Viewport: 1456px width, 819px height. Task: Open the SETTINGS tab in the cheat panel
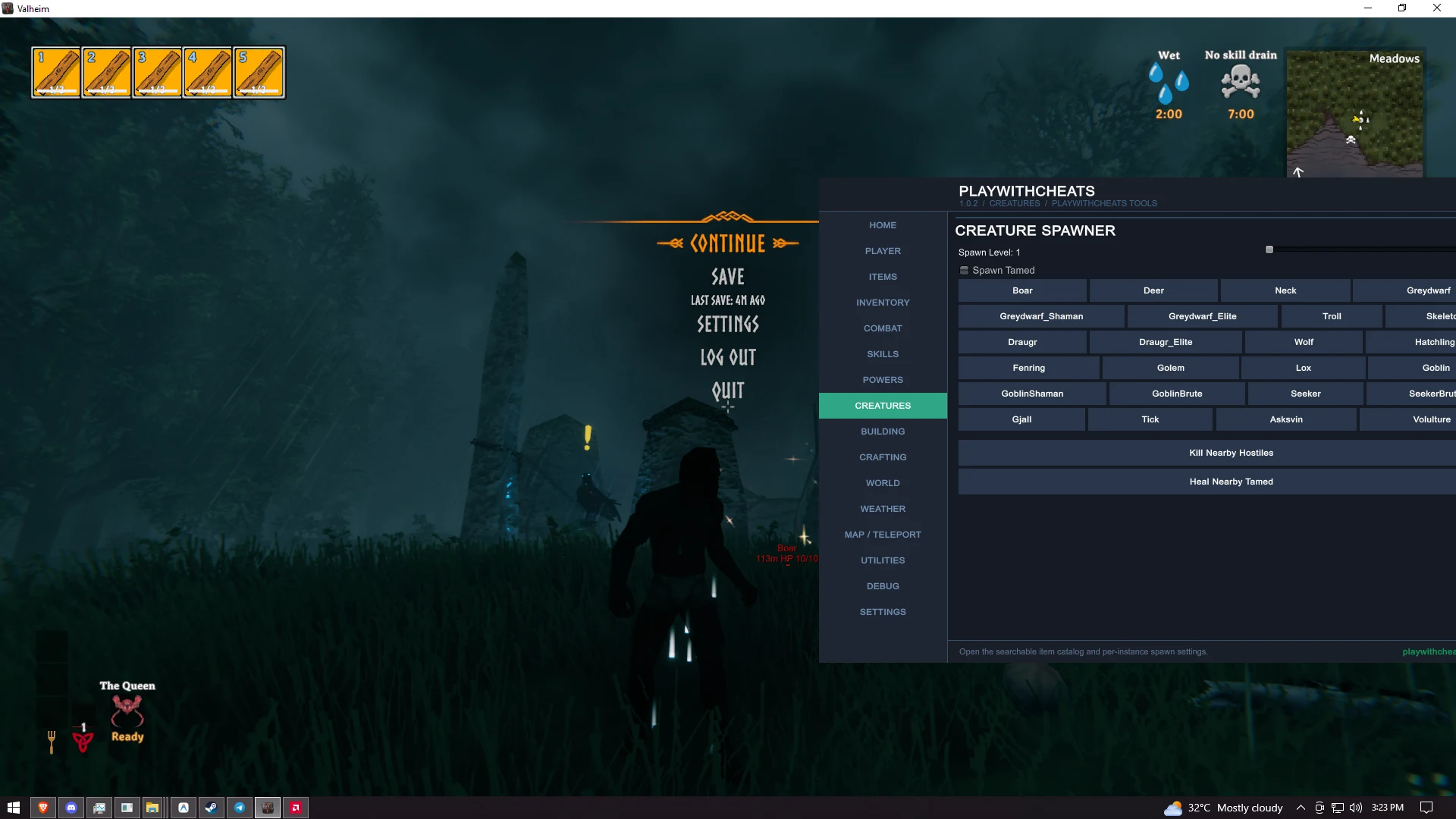pyautogui.click(x=883, y=612)
